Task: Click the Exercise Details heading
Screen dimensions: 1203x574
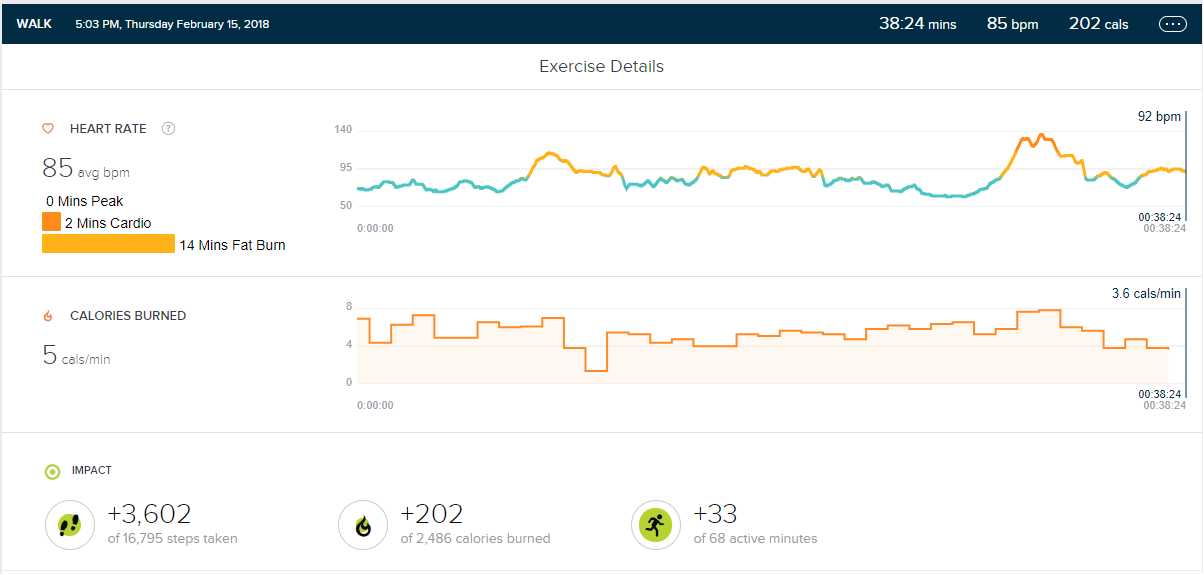Action: click(601, 67)
